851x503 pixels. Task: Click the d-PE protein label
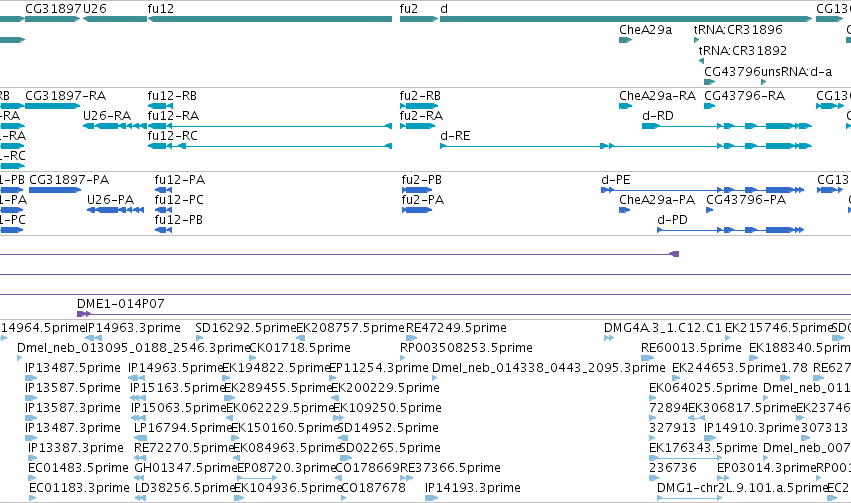pos(616,180)
